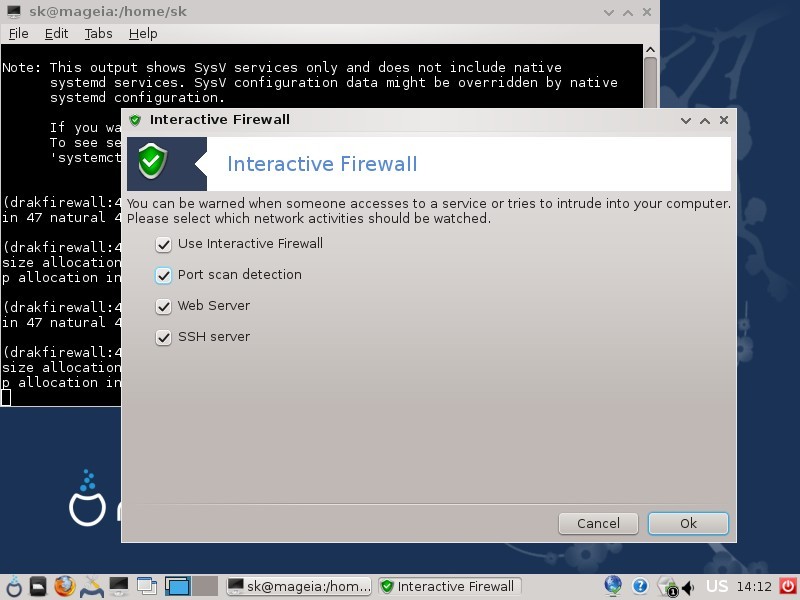
Task: Click 'Please select which network activities' text
Action: pos(309,218)
